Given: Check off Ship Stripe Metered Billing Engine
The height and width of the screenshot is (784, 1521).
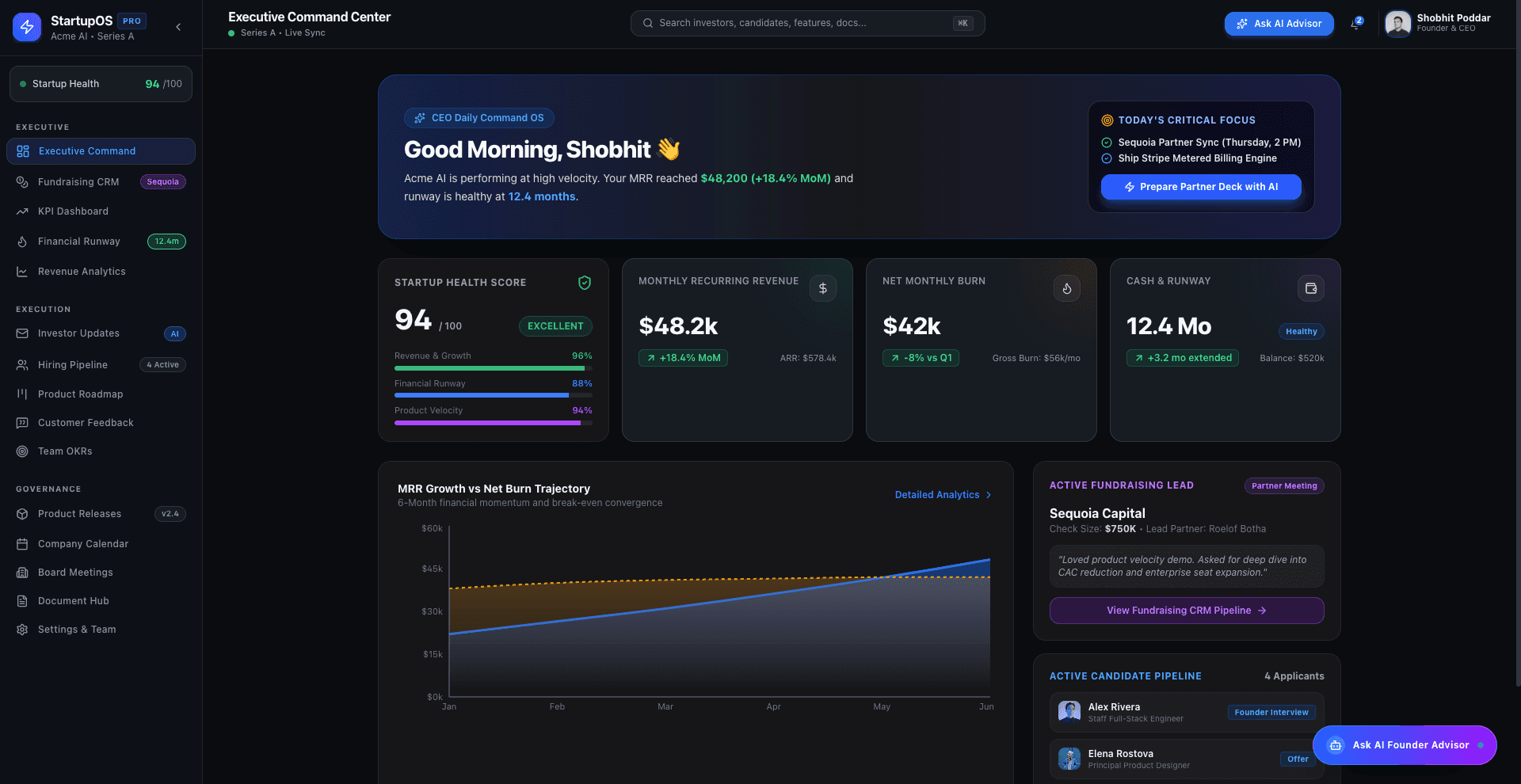Looking at the screenshot, I should point(1107,158).
